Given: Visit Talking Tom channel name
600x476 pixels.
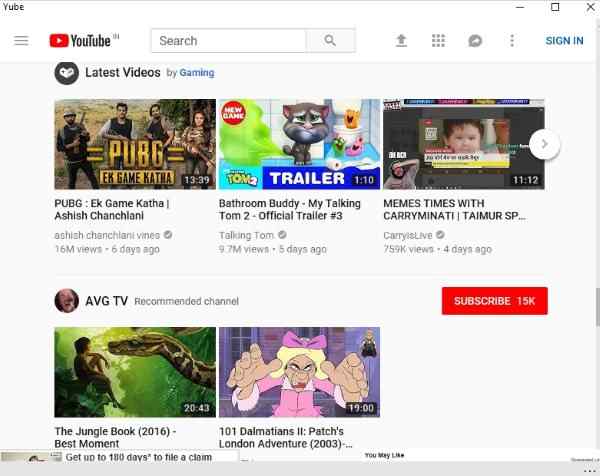Looking at the screenshot, I should 246,235.
